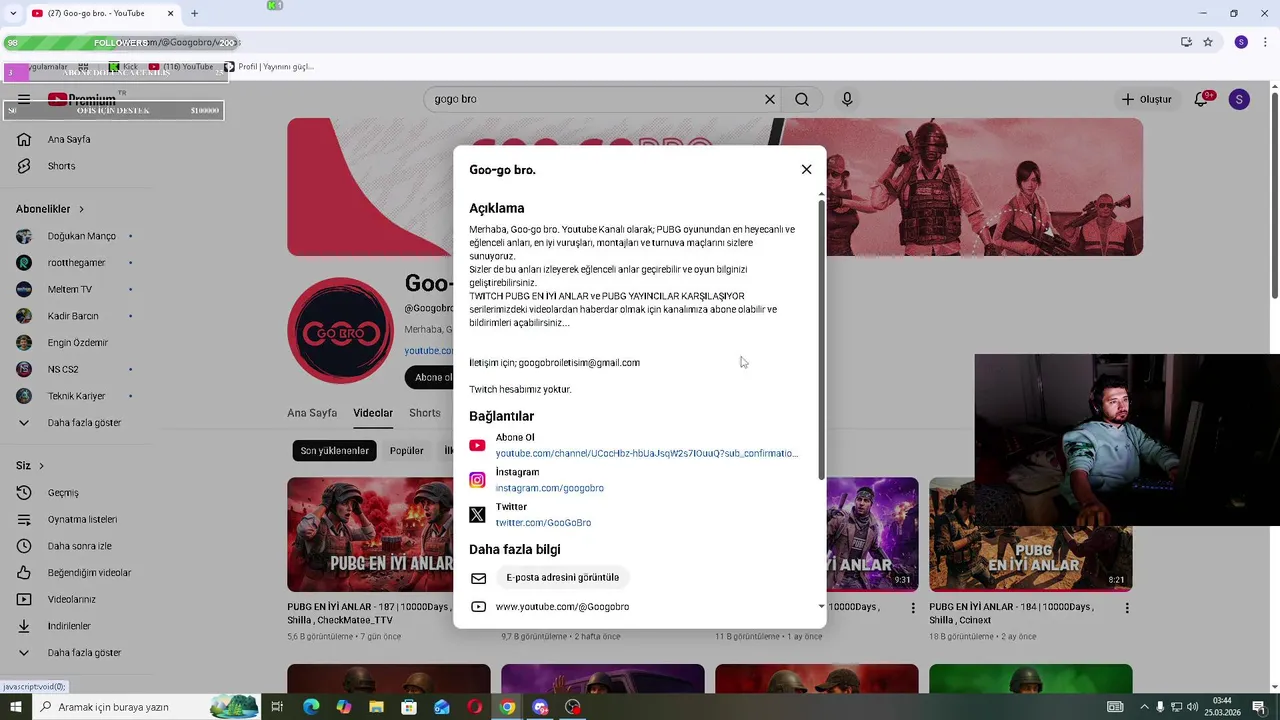The height and width of the screenshot is (720, 1280).
Task: Open the twitter.com/GooGoBro link
Action: coord(543,523)
